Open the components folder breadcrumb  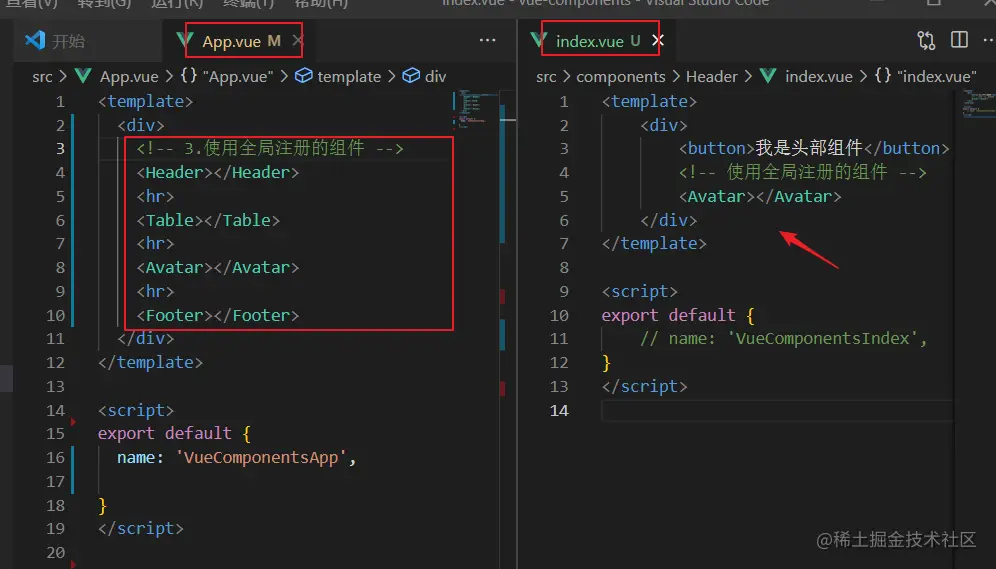click(x=621, y=77)
